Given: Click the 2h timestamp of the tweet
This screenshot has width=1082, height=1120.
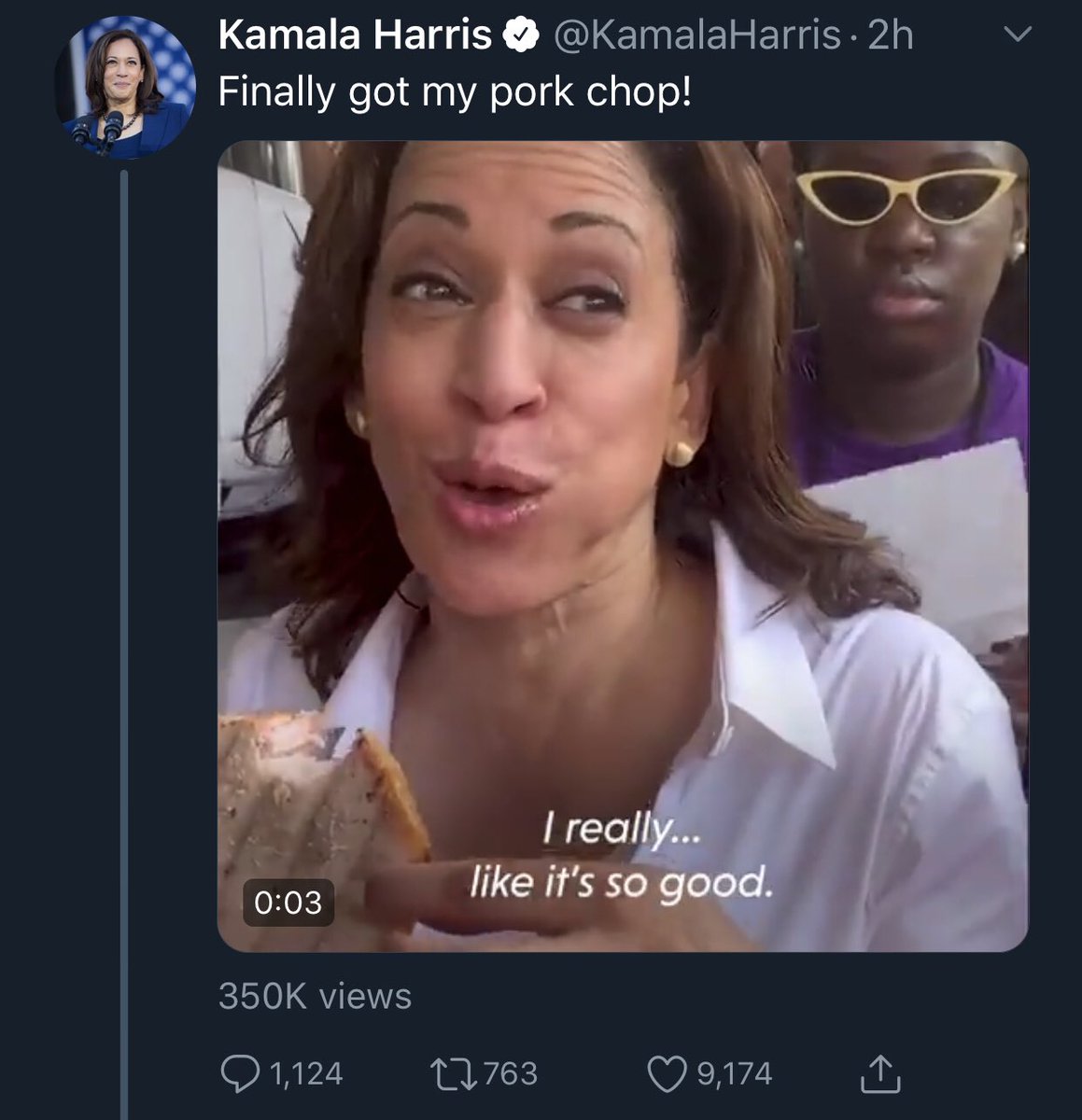Looking at the screenshot, I should 890,36.
